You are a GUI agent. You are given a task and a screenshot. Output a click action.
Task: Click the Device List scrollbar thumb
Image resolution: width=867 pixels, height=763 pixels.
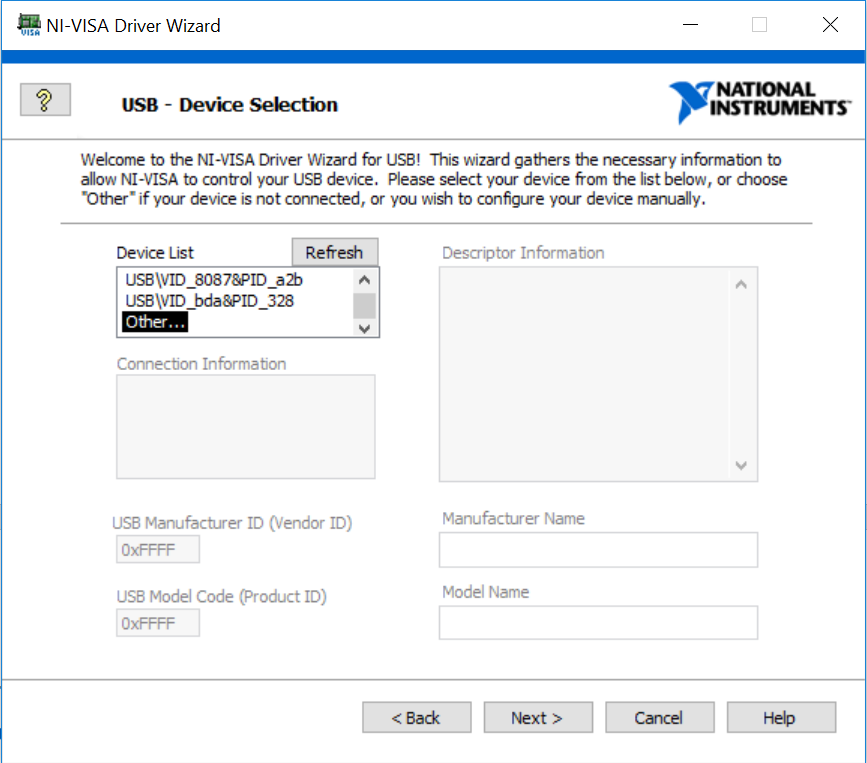coord(364,305)
